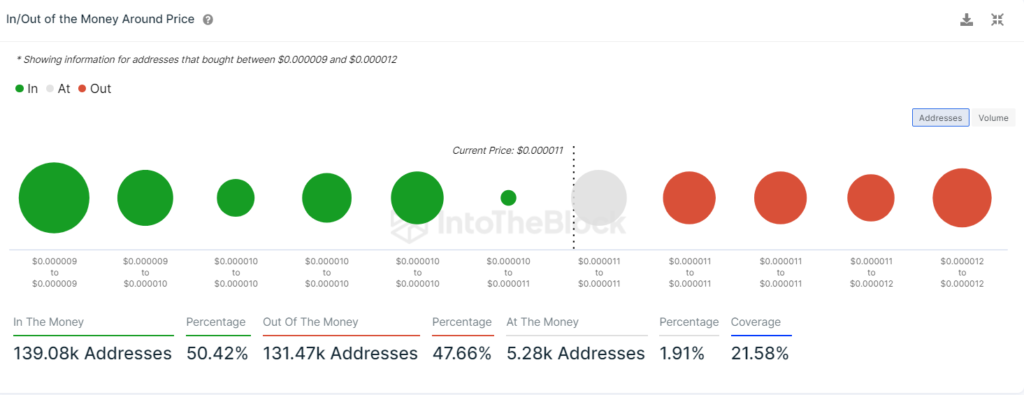
Task: Click the 50.42% percentage value
Action: pos(217,354)
